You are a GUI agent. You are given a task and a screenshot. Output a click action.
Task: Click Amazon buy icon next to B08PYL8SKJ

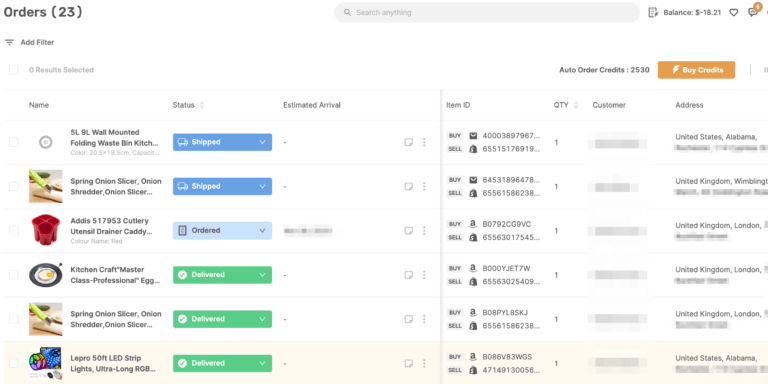473,312
